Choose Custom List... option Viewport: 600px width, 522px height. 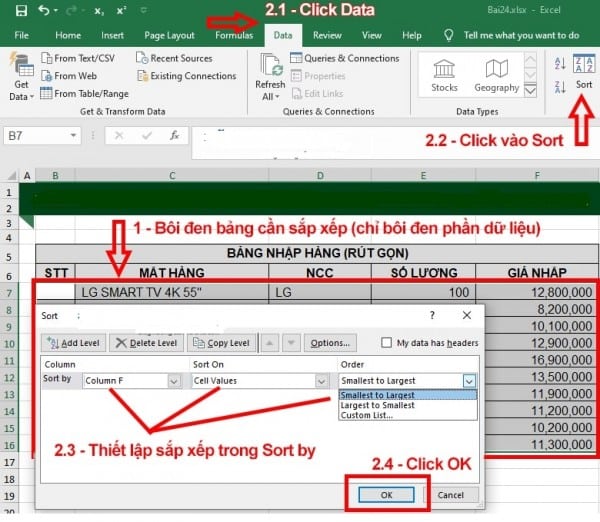[x=408, y=415]
